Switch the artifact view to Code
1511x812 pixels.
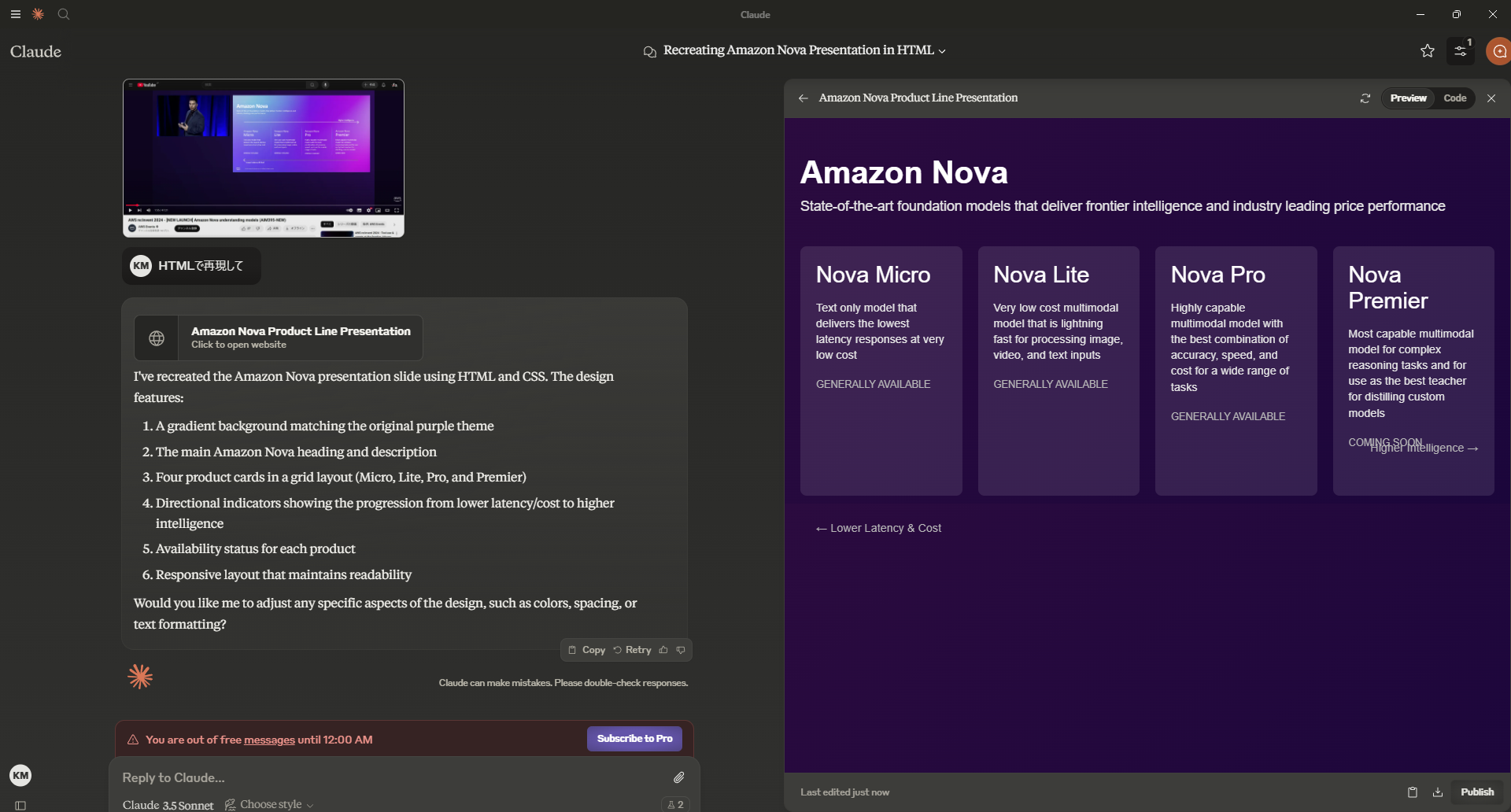(x=1454, y=98)
